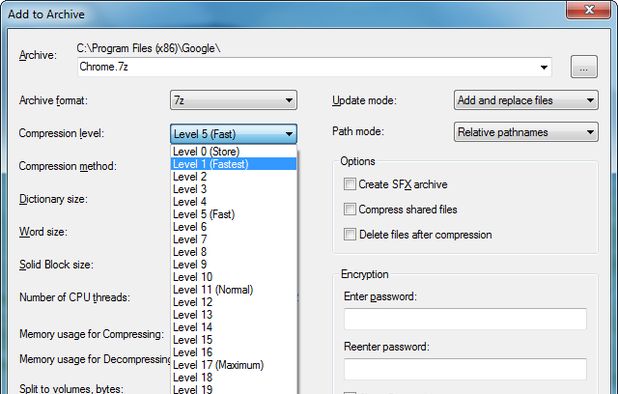Expand the Archive filename history dropdown arrow

click(x=544, y=67)
